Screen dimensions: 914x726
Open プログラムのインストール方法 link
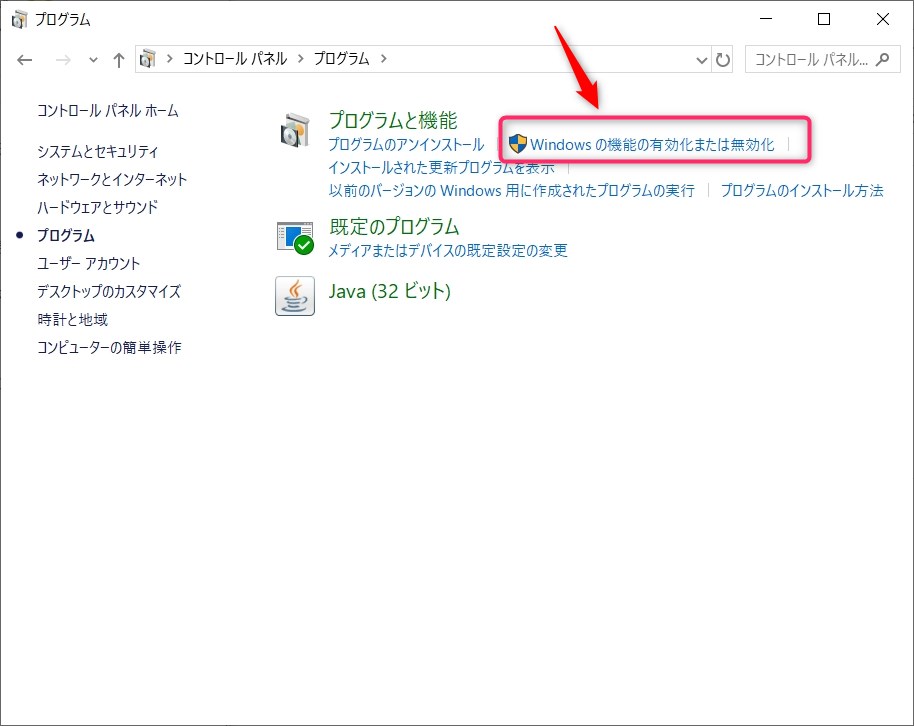(x=802, y=191)
